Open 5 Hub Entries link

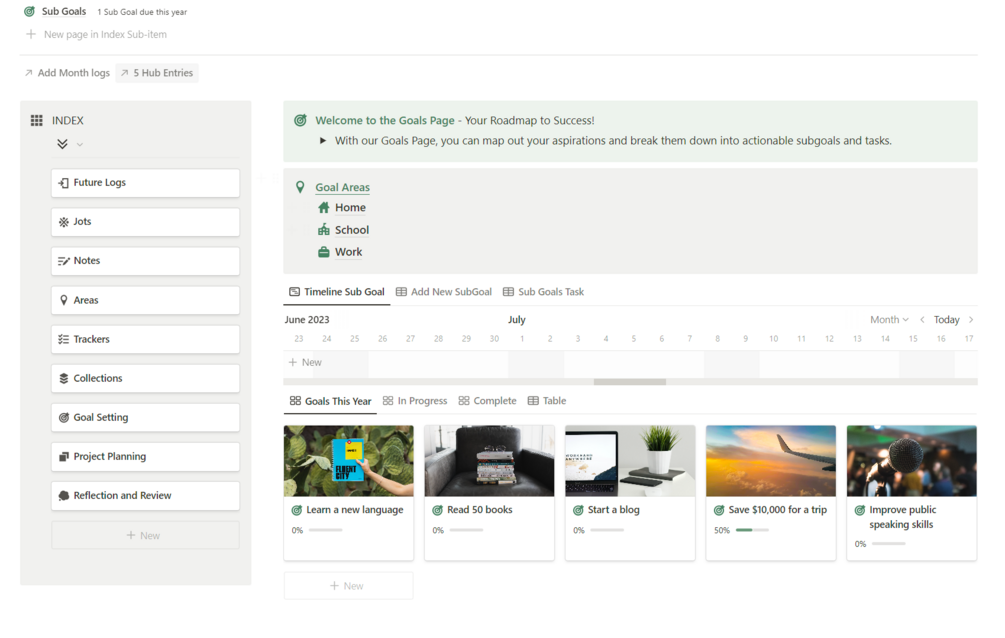[x=157, y=73]
